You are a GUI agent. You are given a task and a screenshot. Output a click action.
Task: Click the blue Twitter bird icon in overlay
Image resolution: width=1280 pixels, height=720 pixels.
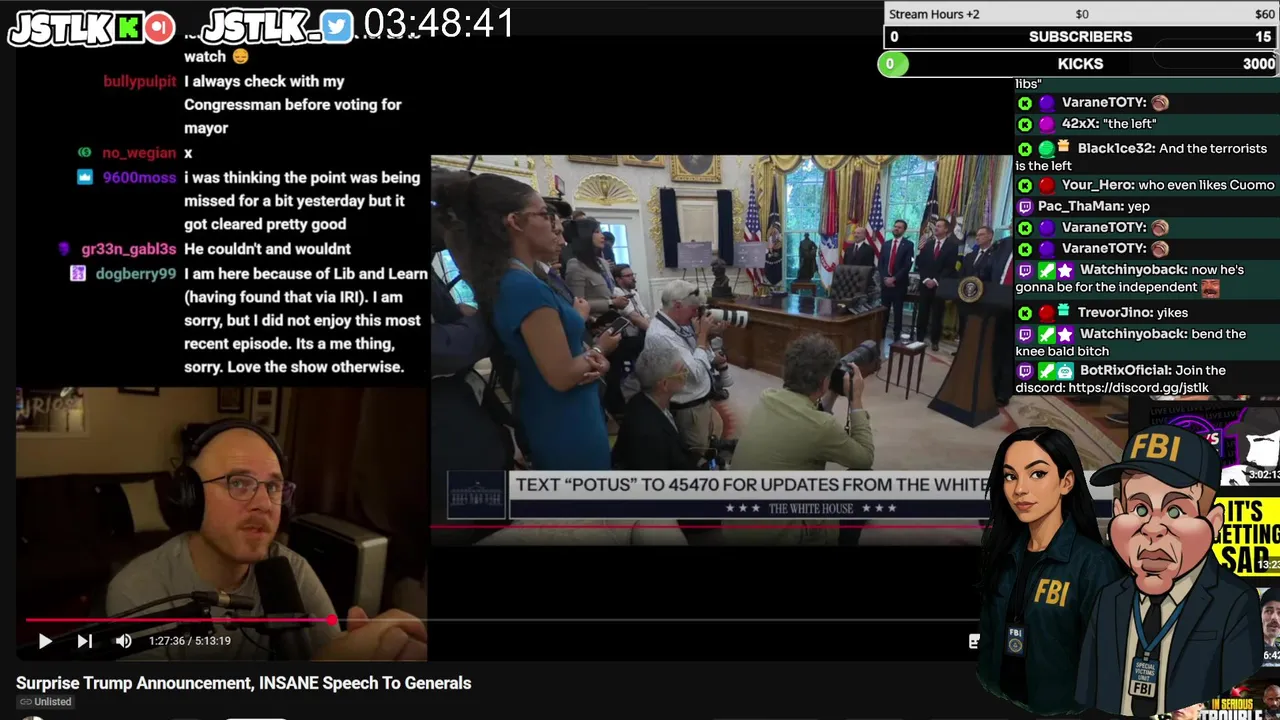pyautogui.click(x=337, y=27)
